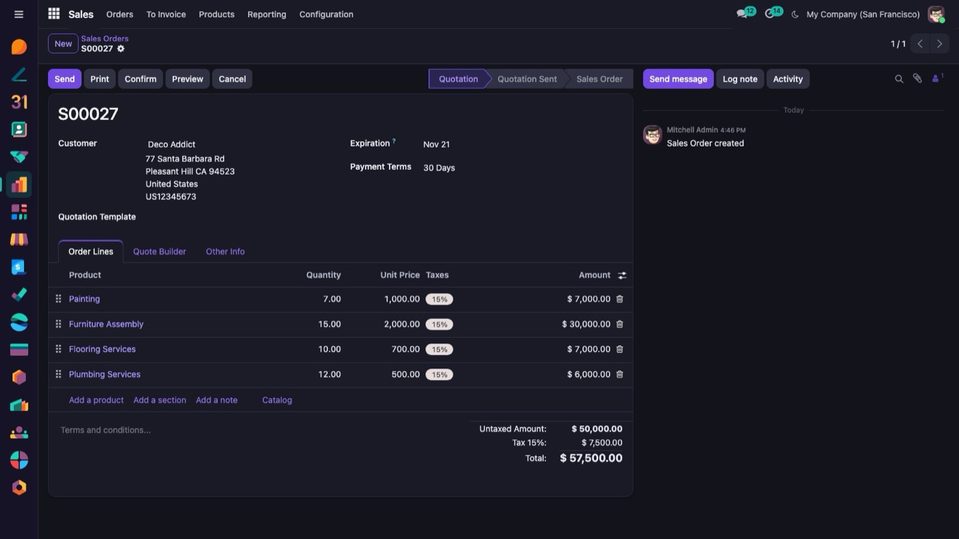The image size is (959, 539).
Task: Click Send message in chatter
Action: pos(678,79)
